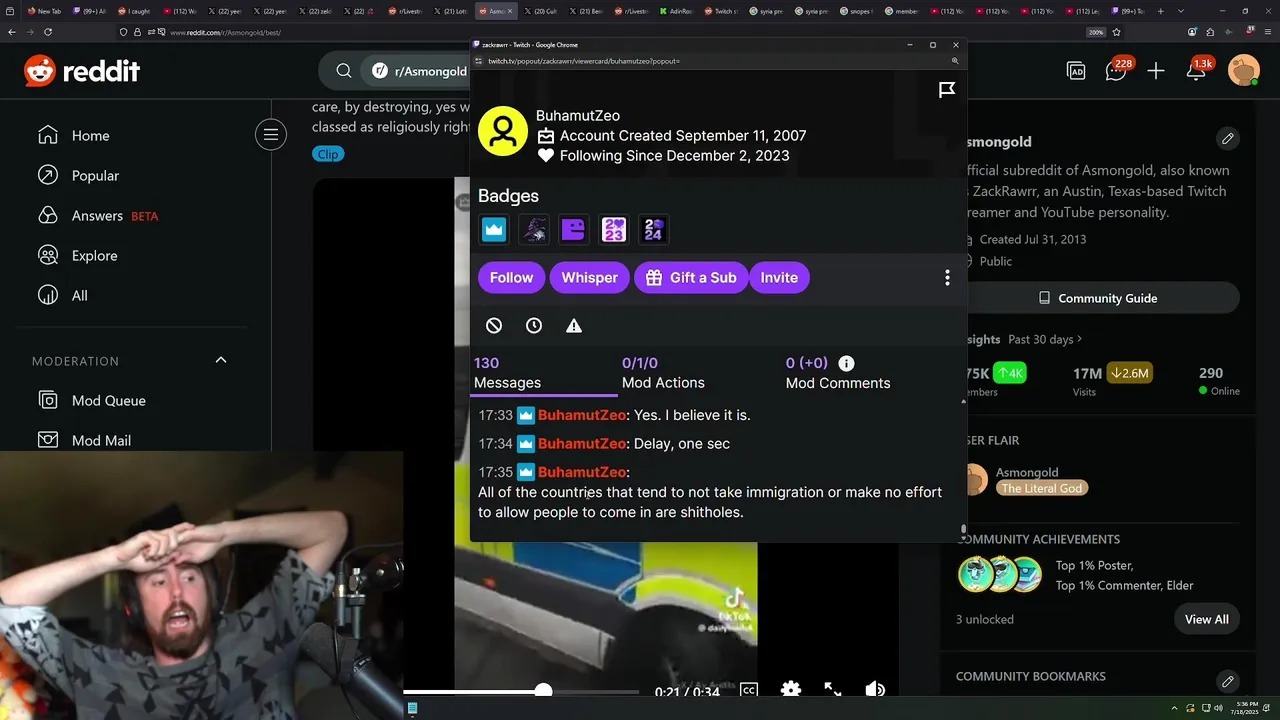Click the Asmongold 'The Literal God' user flair
1280x720 pixels.
(1042, 488)
